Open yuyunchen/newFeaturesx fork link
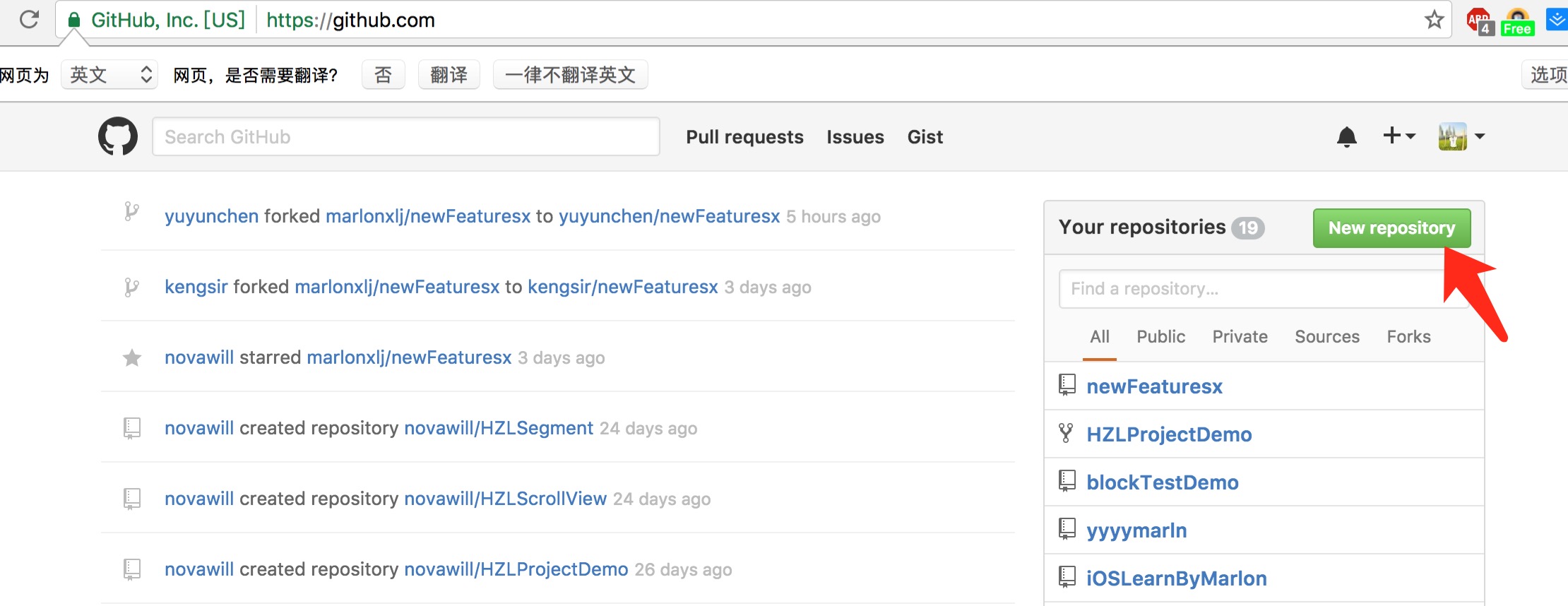This screenshot has height=606, width=1568. (670, 216)
